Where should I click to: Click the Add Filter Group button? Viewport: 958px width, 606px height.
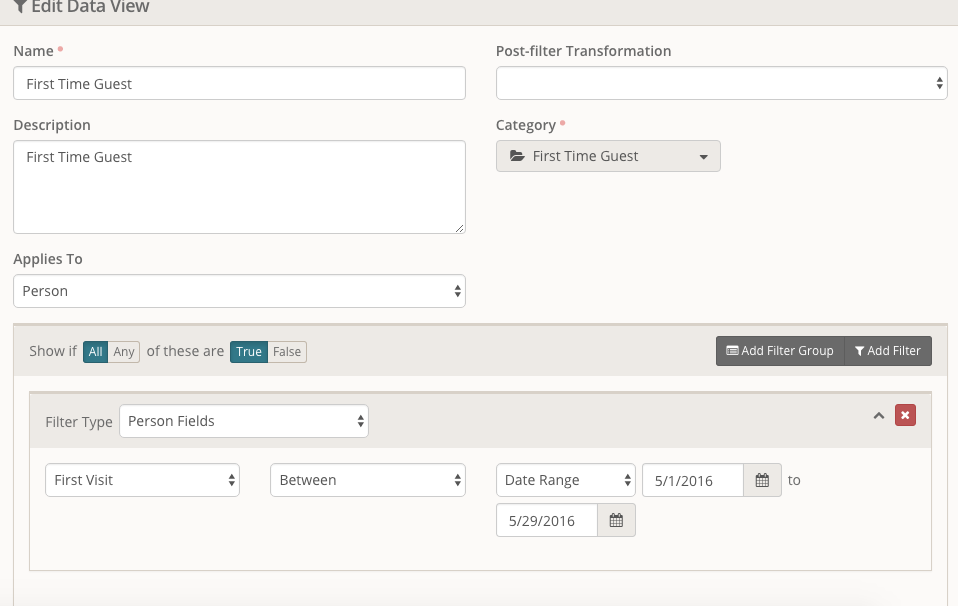coord(780,351)
